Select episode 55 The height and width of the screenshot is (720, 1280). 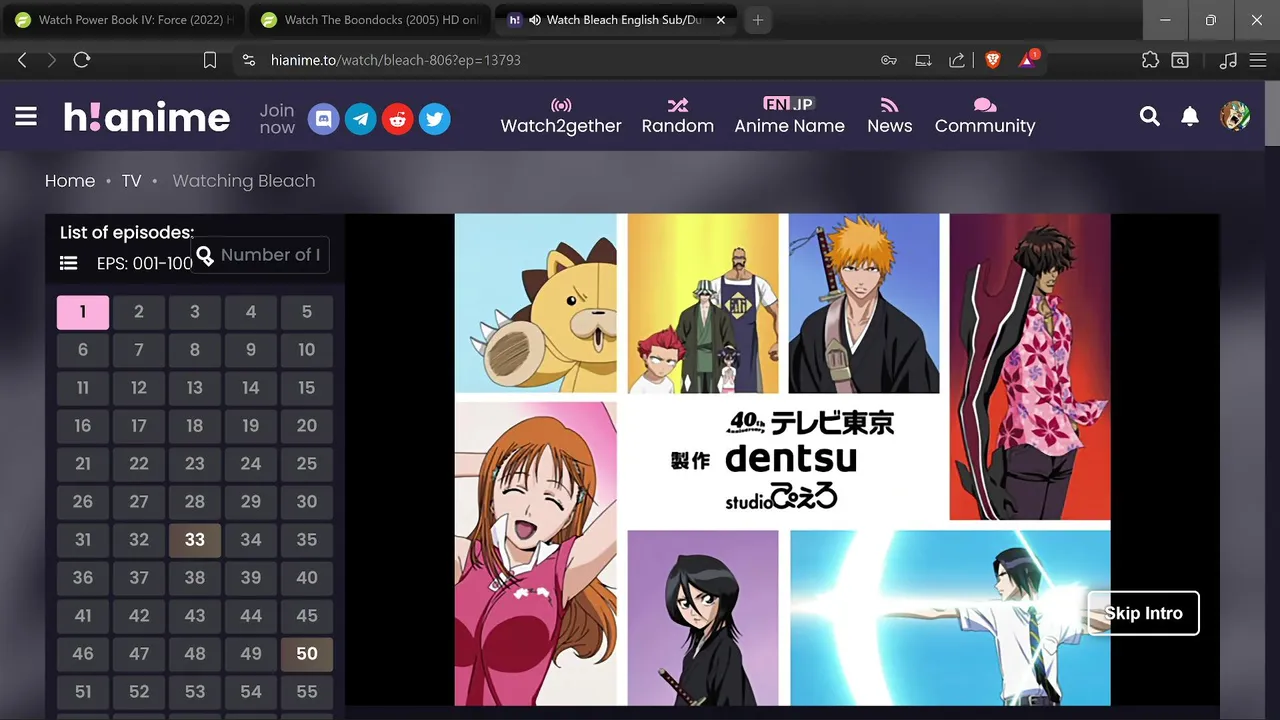(307, 692)
